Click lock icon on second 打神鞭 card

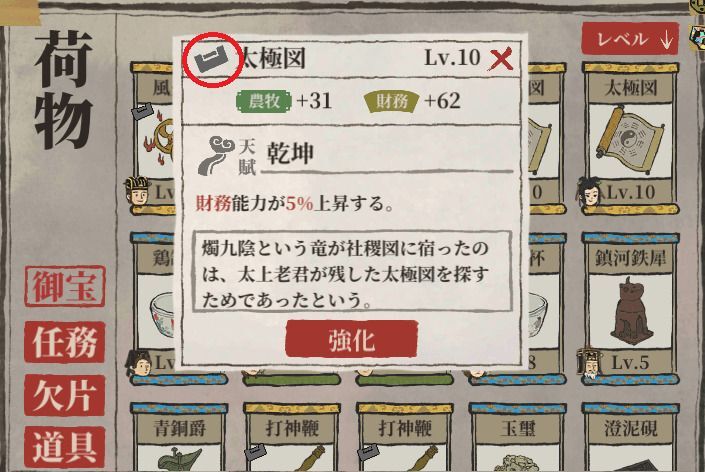pyautogui.click(x=371, y=452)
